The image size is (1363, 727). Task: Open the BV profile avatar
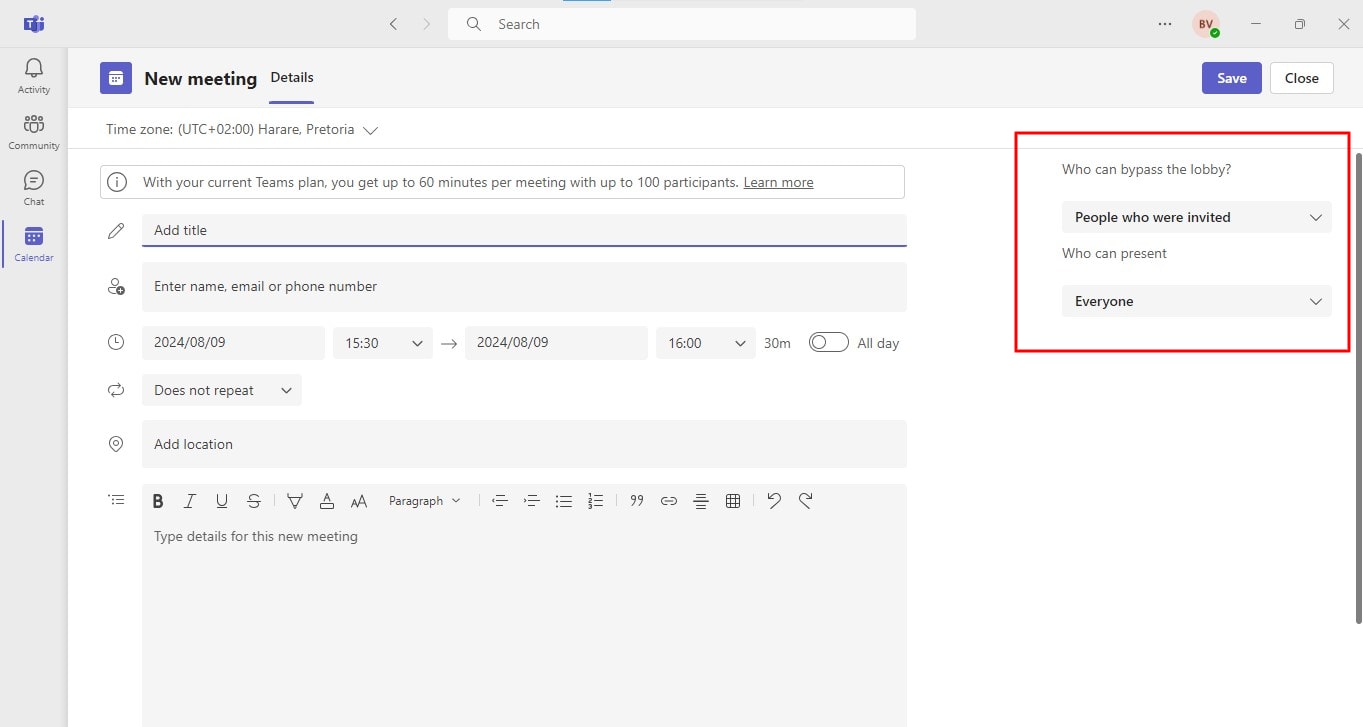1206,24
